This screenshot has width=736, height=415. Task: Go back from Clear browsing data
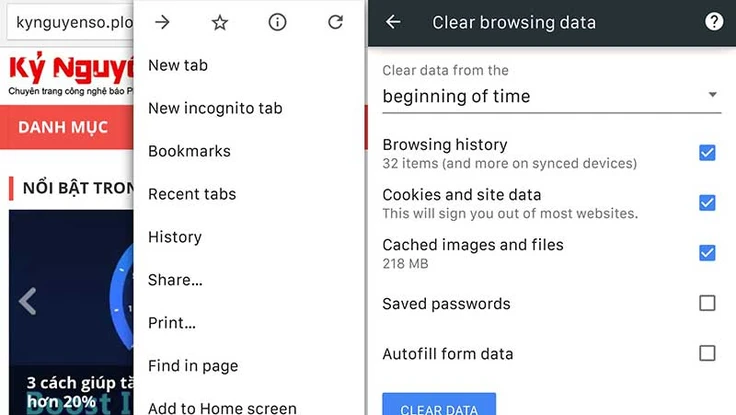click(x=393, y=22)
